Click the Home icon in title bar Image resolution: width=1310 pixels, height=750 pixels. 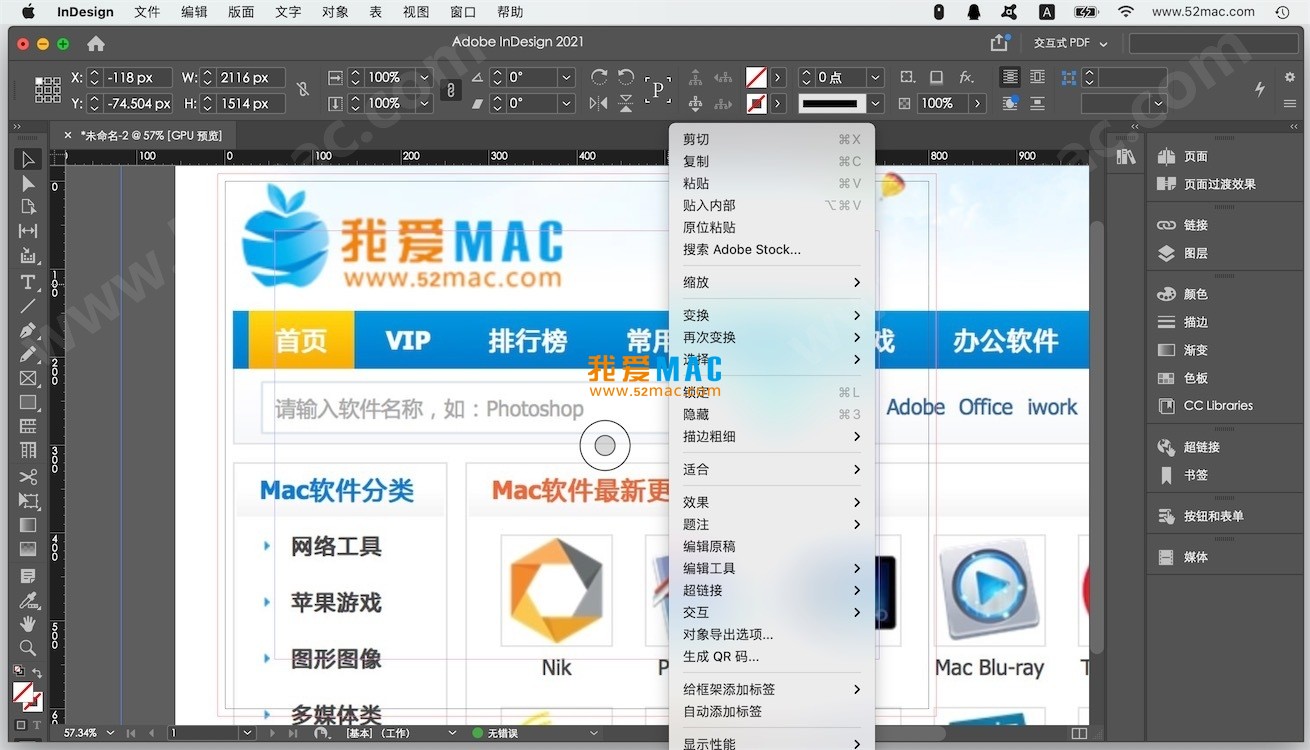pos(96,44)
